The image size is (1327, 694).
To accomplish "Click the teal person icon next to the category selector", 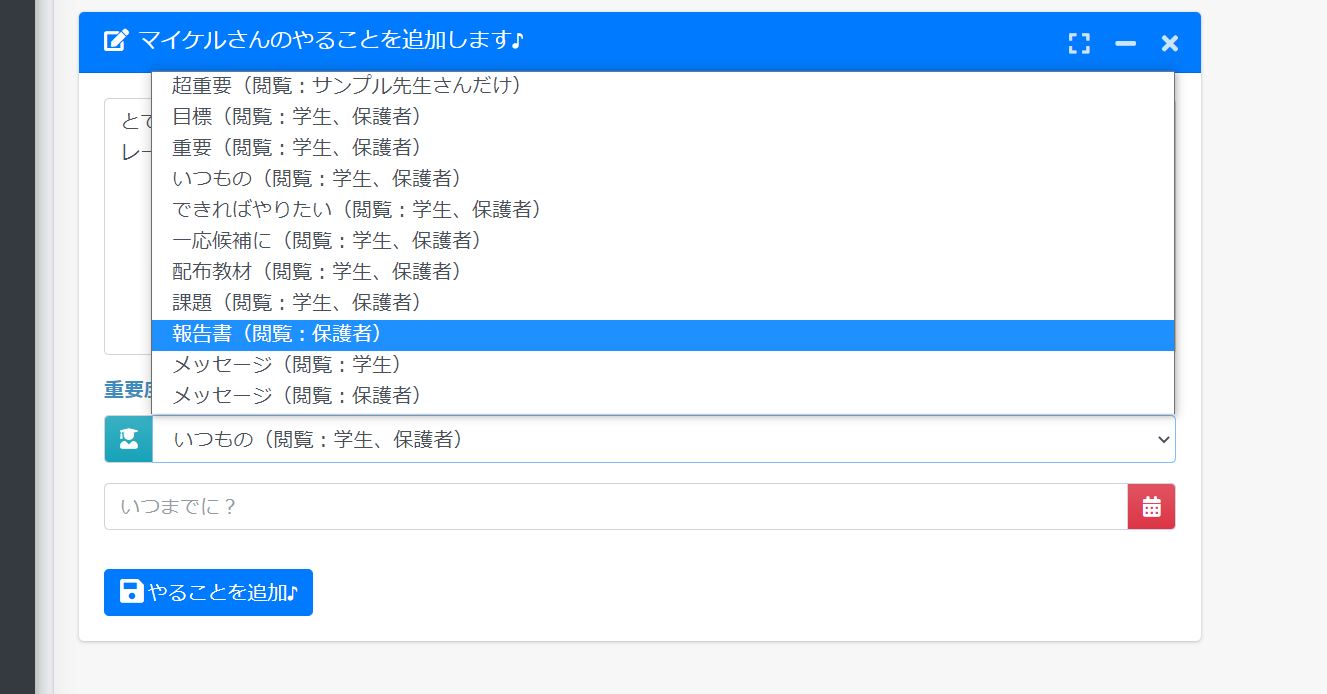I will click(x=126, y=438).
